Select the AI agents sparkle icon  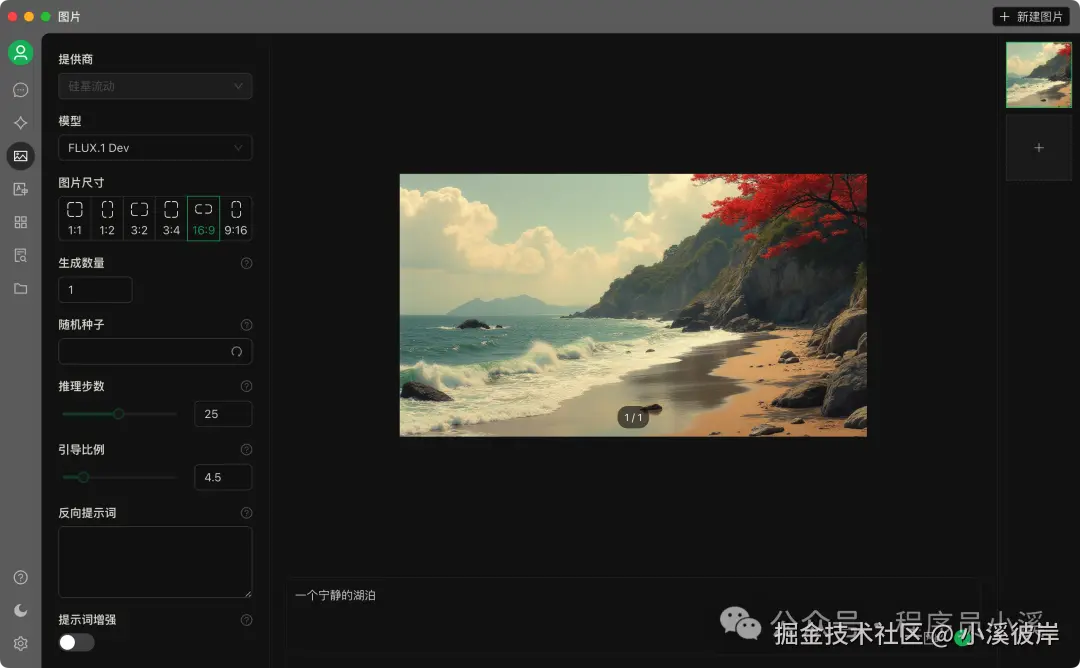tap(20, 122)
